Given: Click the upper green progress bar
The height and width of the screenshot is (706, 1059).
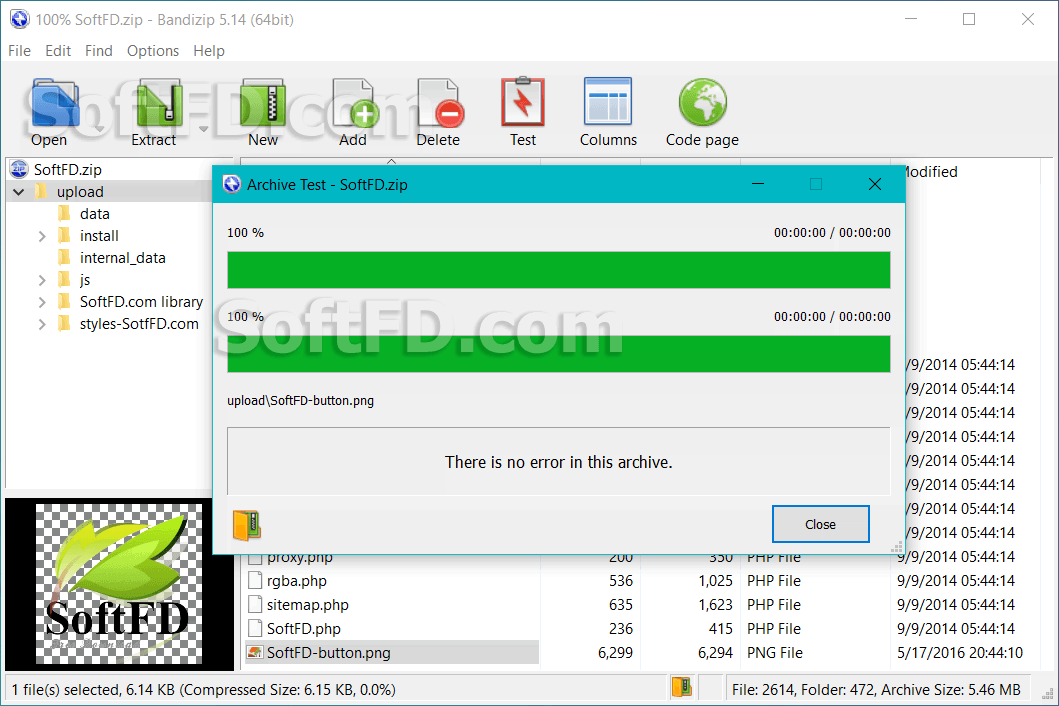Looking at the screenshot, I should (559, 270).
